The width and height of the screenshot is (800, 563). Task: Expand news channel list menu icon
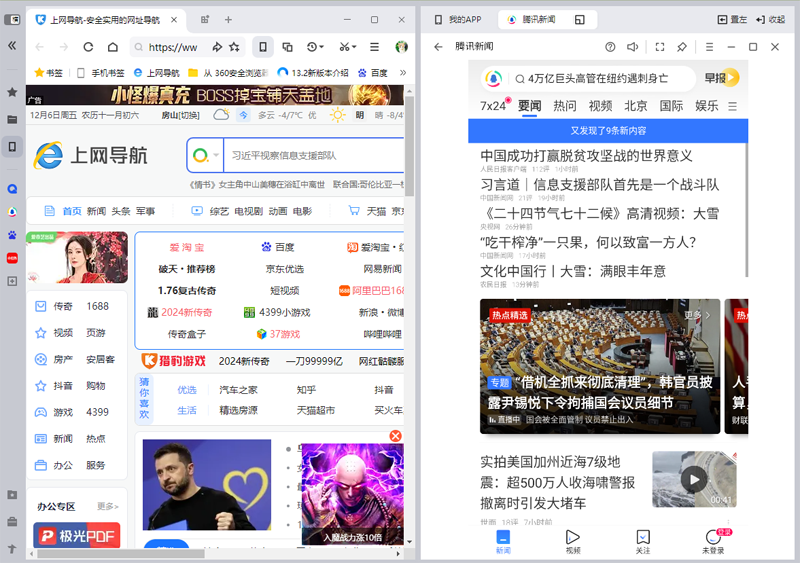click(x=733, y=106)
